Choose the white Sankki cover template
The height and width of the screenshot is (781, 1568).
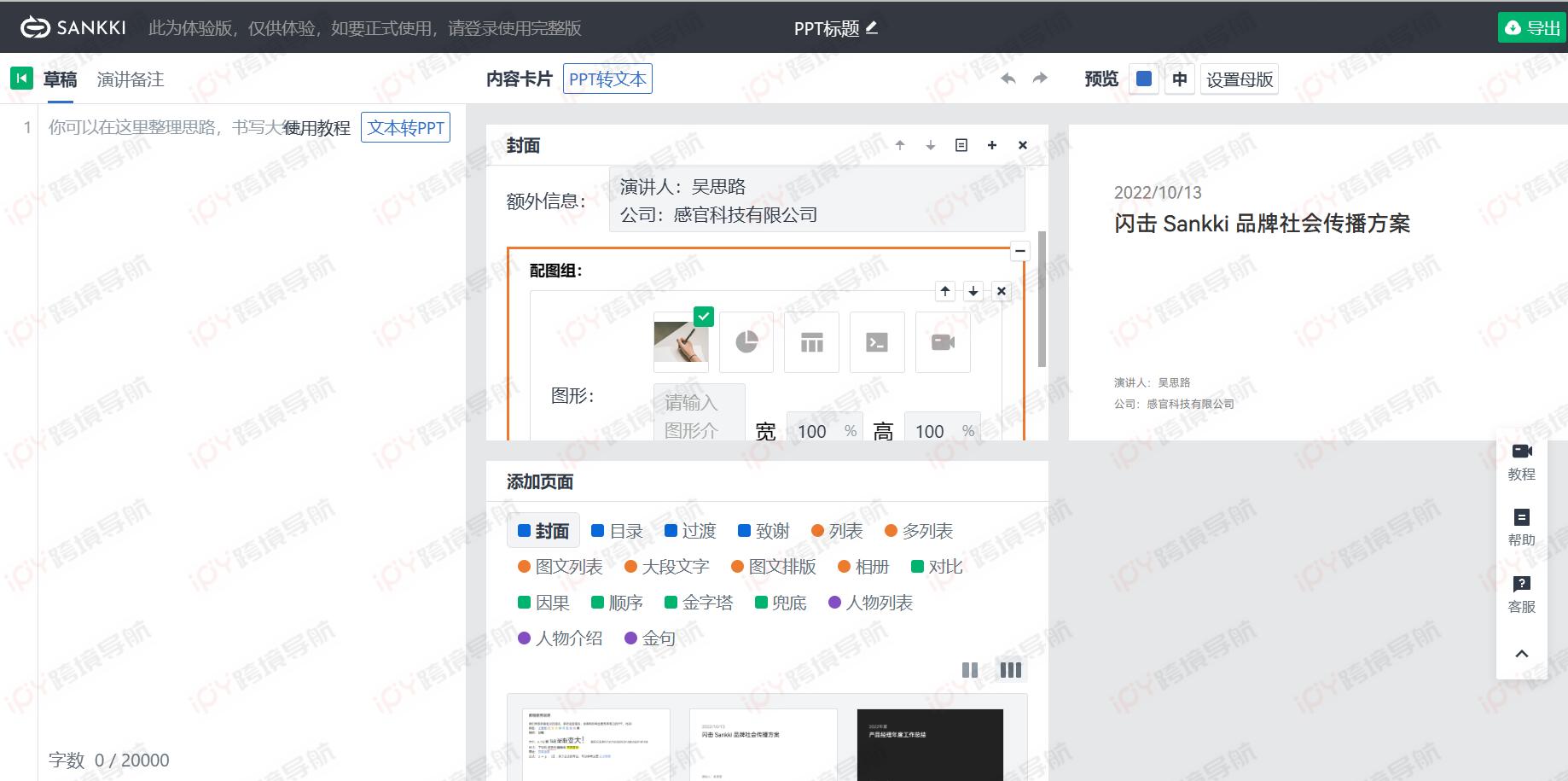pos(763,744)
